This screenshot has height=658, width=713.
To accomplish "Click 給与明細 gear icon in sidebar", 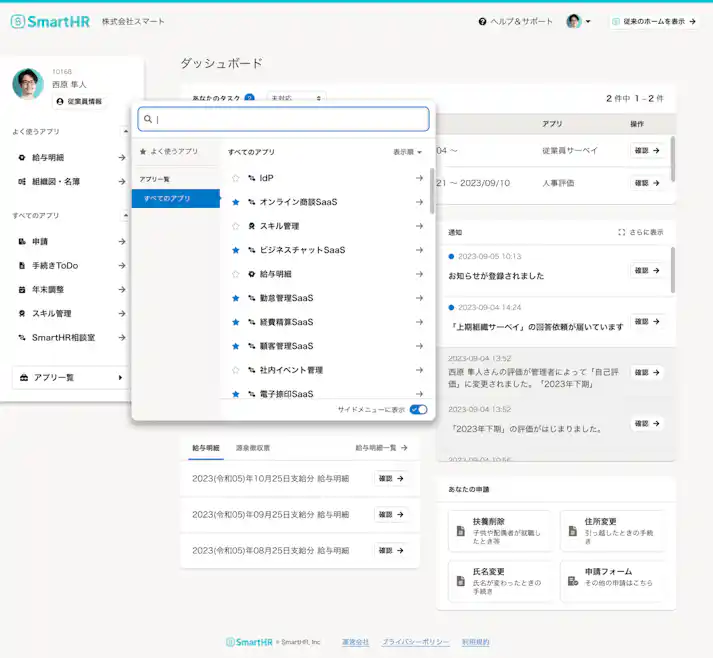I will pyautogui.click(x=22, y=157).
